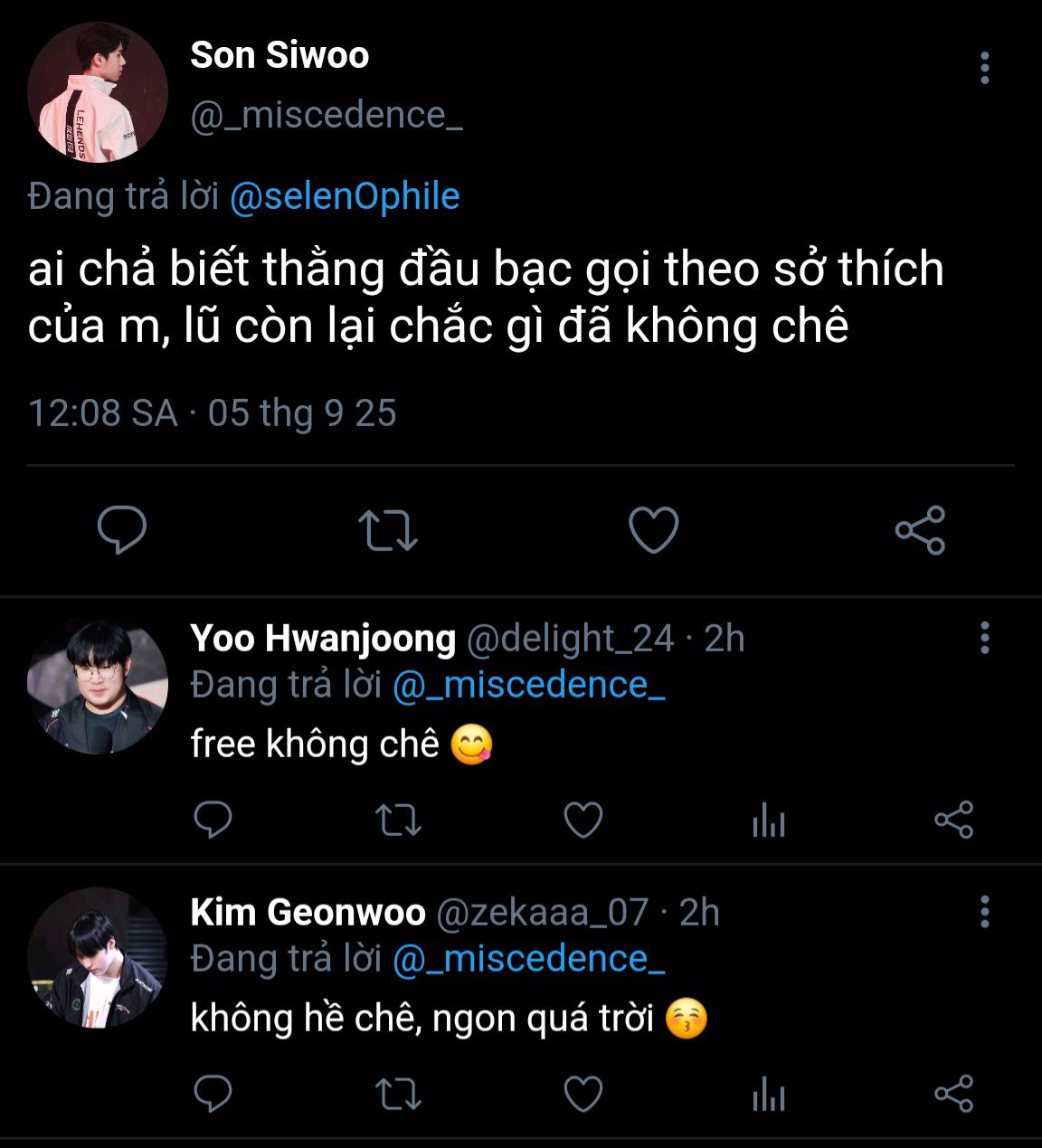This screenshot has width=1042, height=1148.
Task: Share Yoo Hwanjoong's reply
Action: pyautogui.click(x=953, y=821)
